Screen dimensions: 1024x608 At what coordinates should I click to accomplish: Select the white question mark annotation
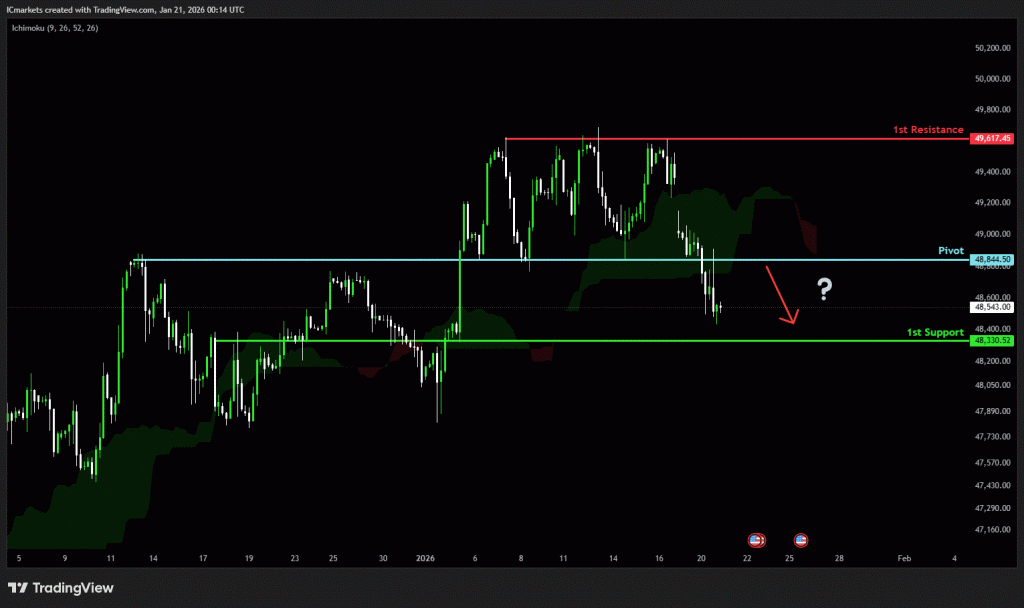tap(824, 290)
